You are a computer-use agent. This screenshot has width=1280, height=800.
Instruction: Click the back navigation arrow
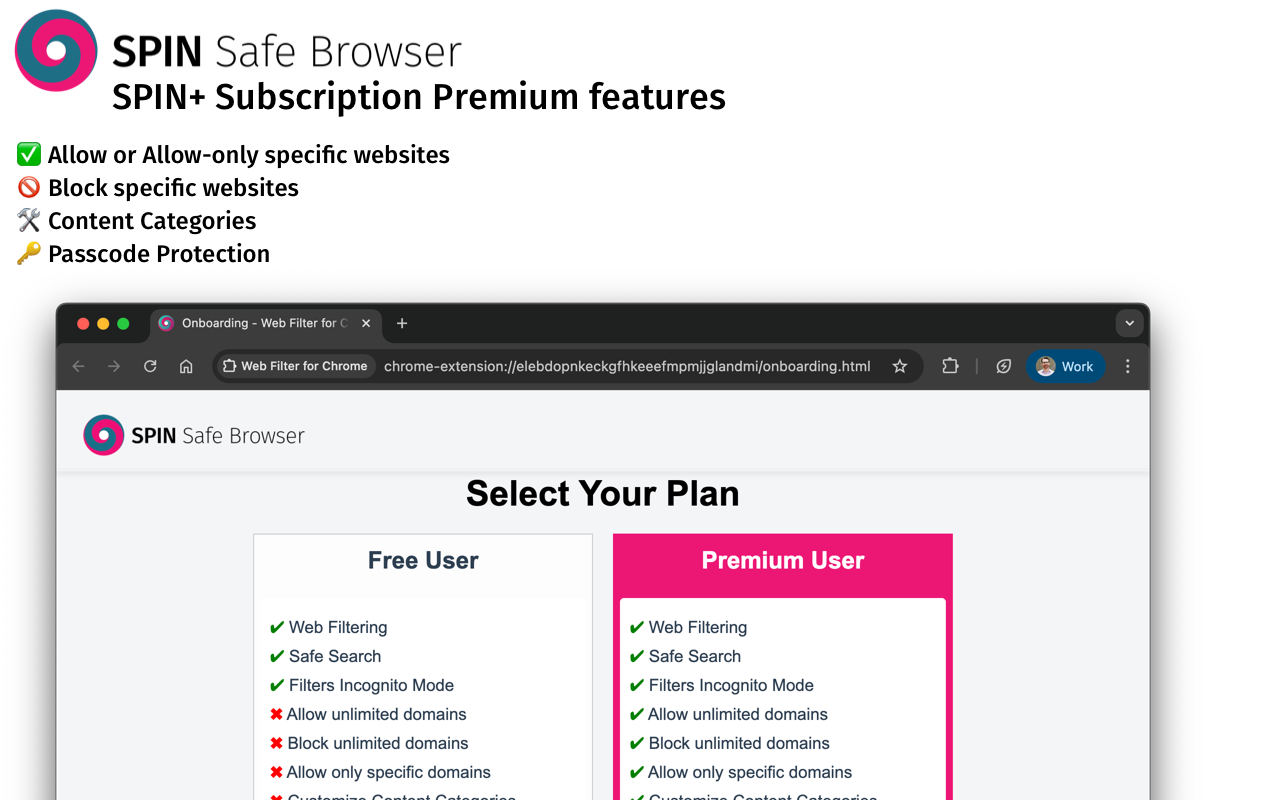[x=78, y=366]
